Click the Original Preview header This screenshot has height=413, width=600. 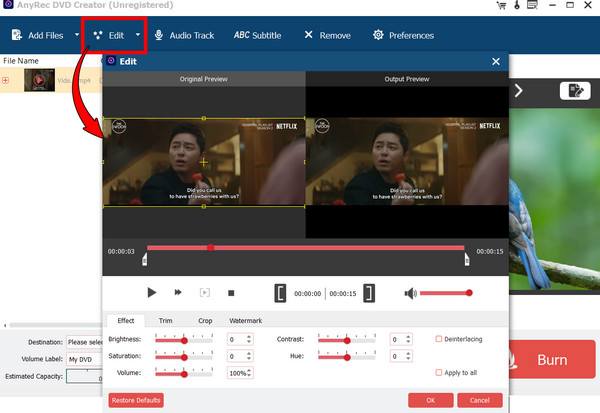(204, 79)
